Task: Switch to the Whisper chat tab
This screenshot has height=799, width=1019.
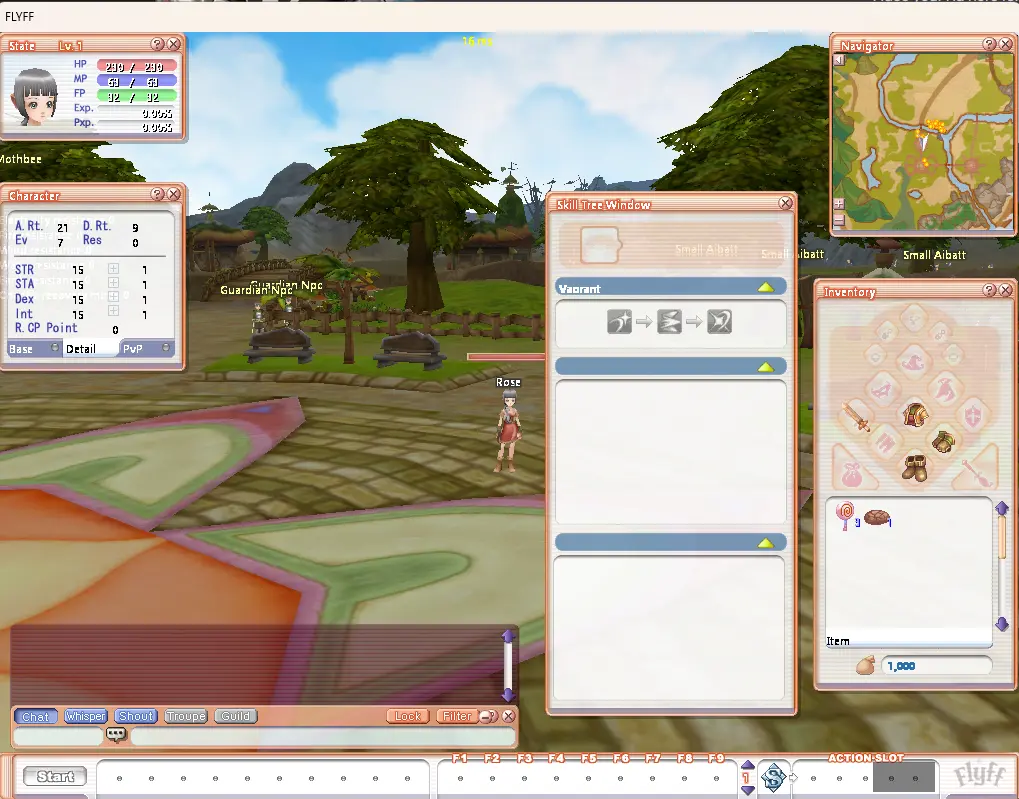Action: click(x=85, y=716)
